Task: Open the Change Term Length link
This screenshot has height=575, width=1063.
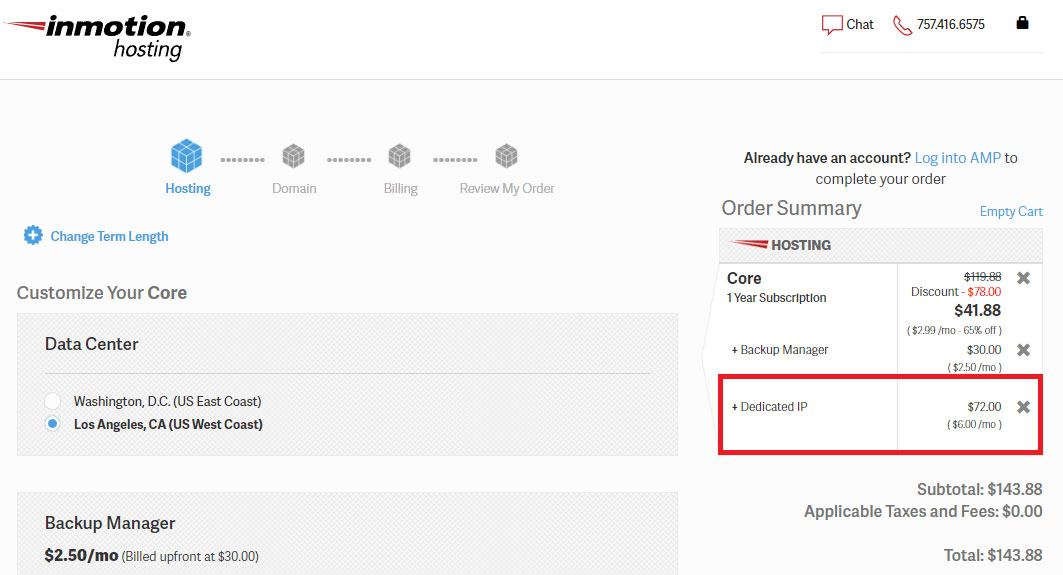Action: [x=109, y=236]
